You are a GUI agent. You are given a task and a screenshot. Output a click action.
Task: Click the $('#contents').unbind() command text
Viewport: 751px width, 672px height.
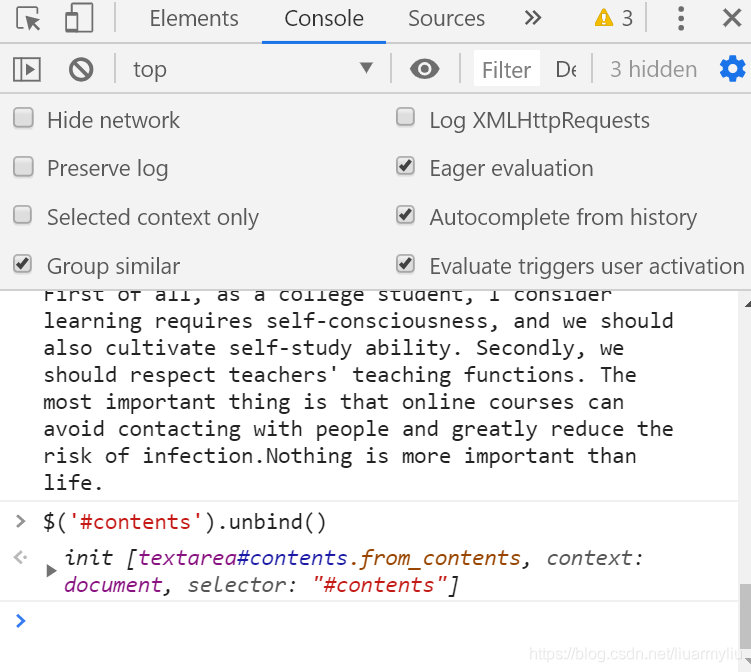click(185, 522)
